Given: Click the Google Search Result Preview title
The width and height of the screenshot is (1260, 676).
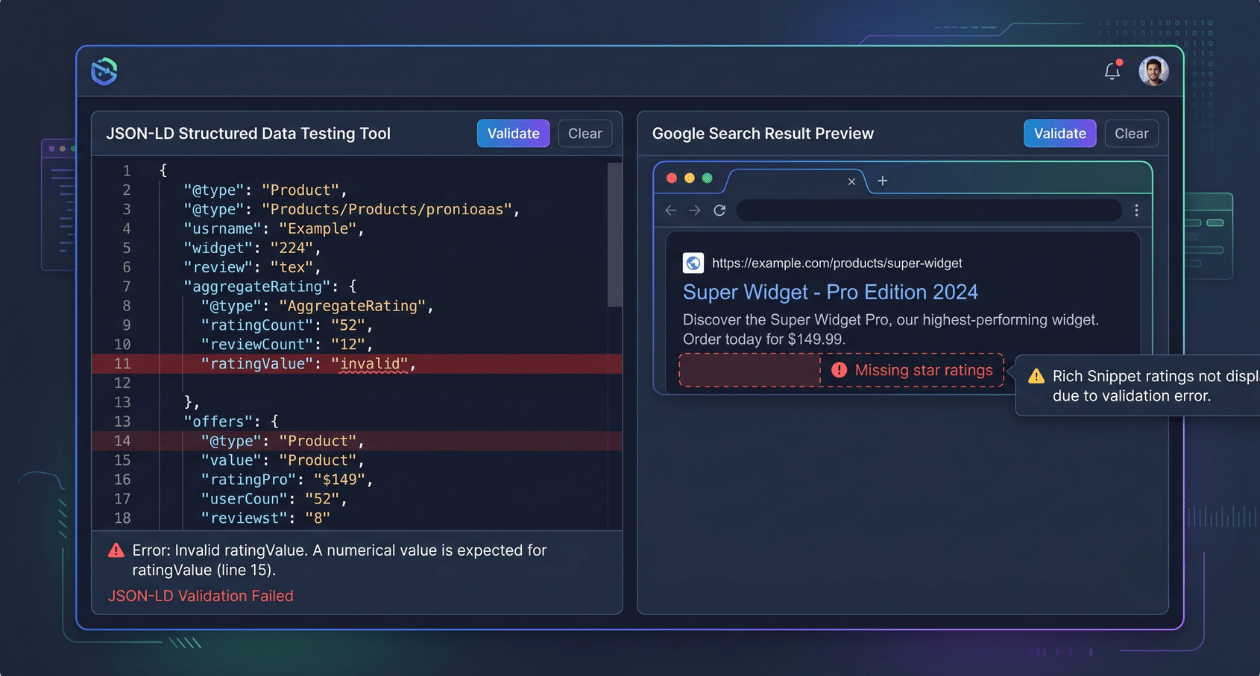Looking at the screenshot, I should point(763,133).
